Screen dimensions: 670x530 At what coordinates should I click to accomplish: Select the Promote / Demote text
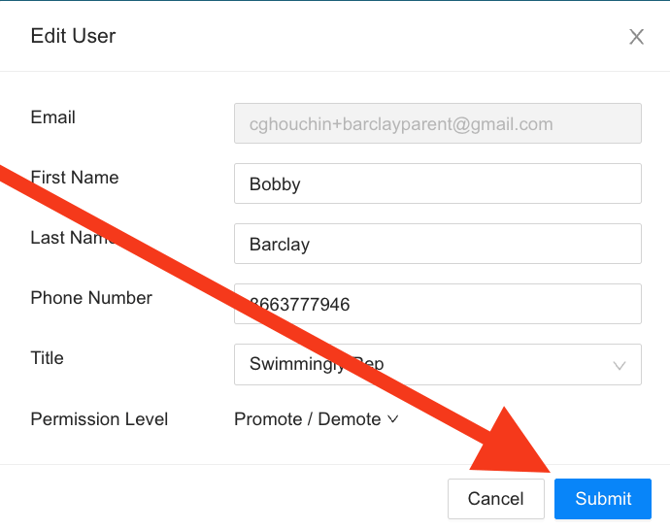307,419
